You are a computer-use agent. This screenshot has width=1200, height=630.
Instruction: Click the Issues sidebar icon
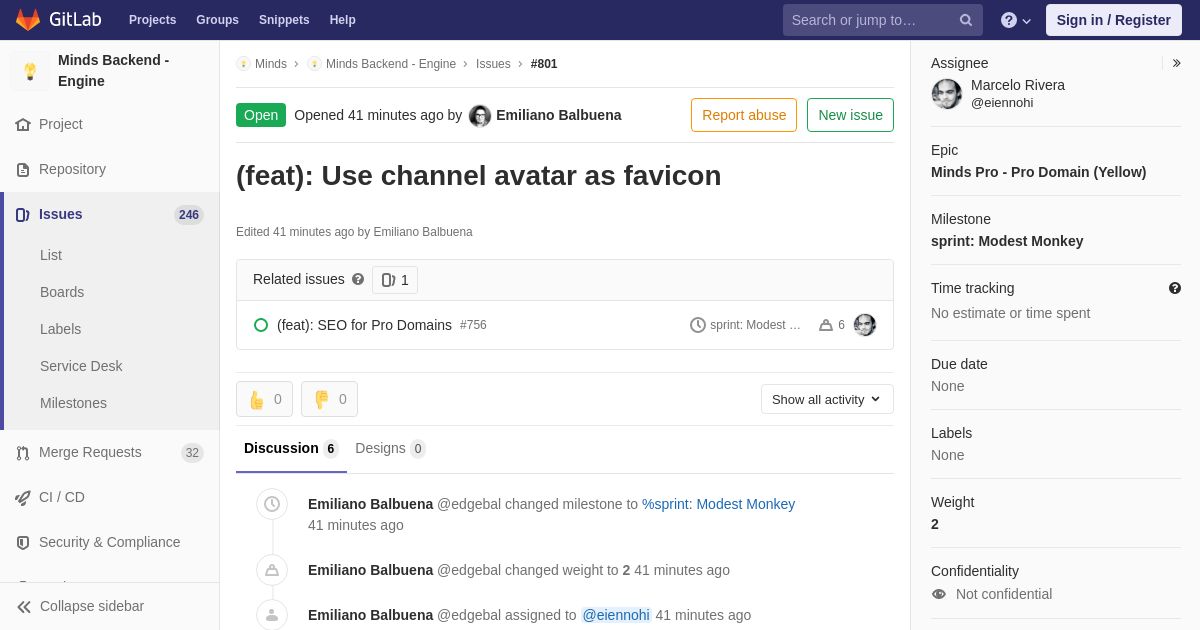pos(23,214)
